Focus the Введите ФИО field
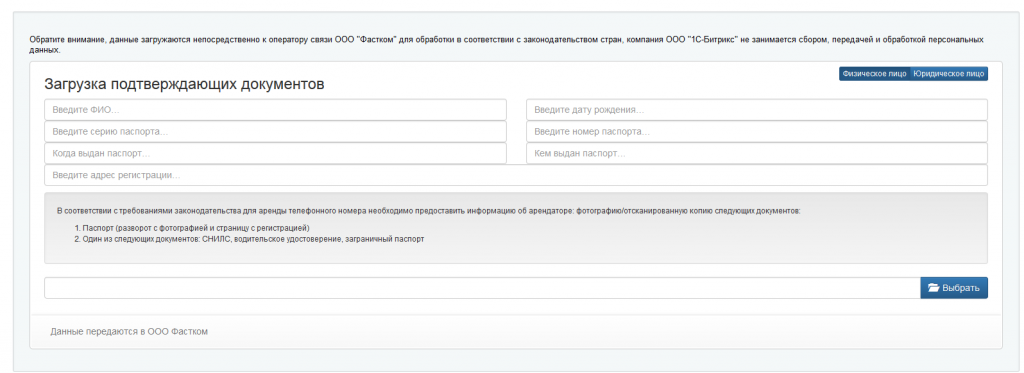 [x=276, y=110]
